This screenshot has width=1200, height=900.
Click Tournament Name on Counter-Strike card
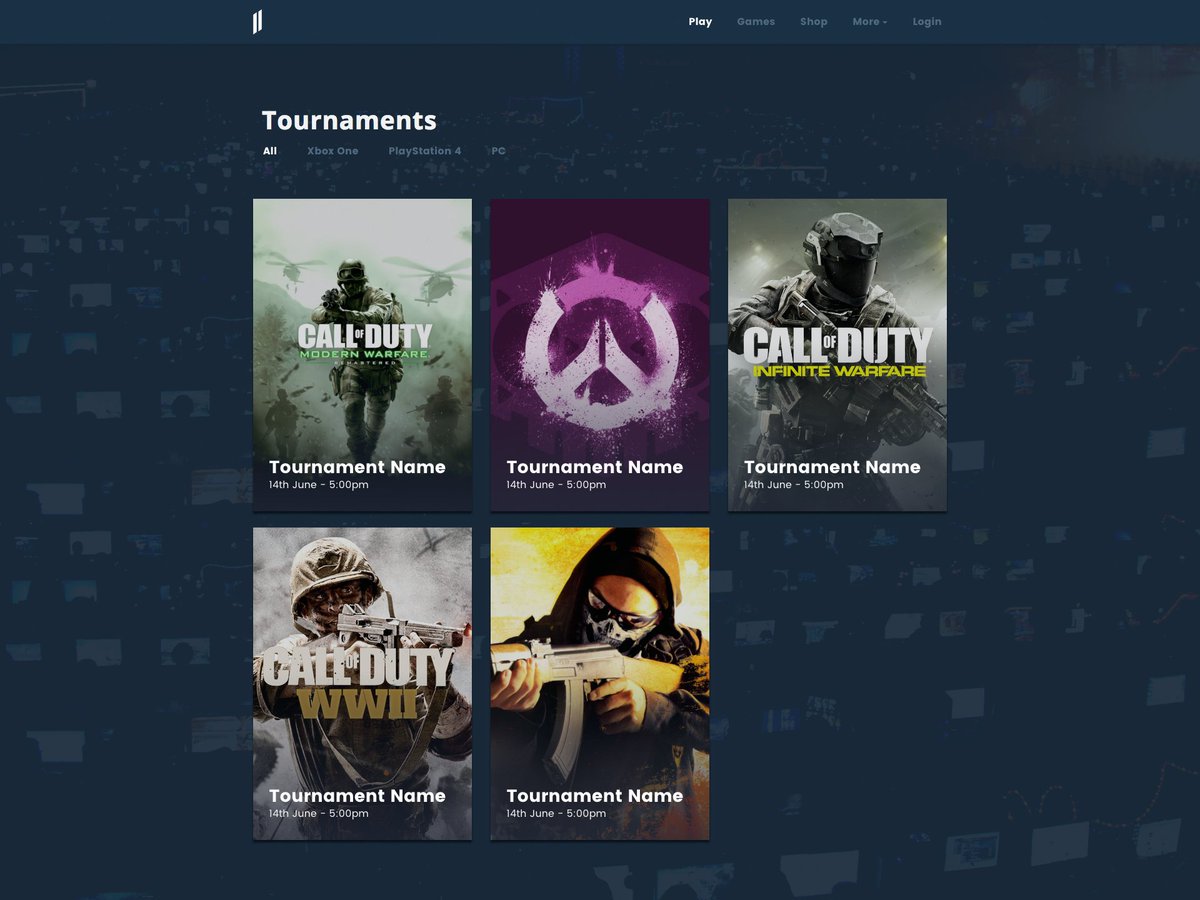pyautogui.click(x=595, y=796)
